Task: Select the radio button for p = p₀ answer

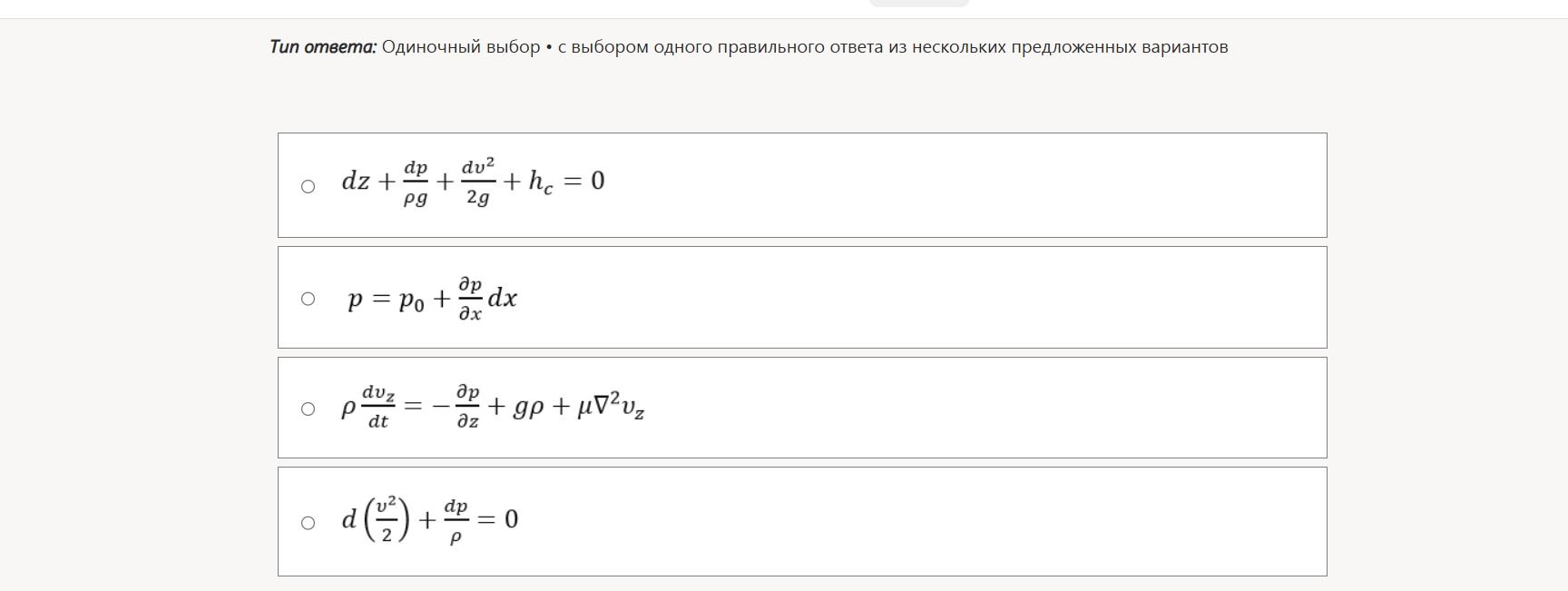Action: pyautogui.click(x=309, y=299)
